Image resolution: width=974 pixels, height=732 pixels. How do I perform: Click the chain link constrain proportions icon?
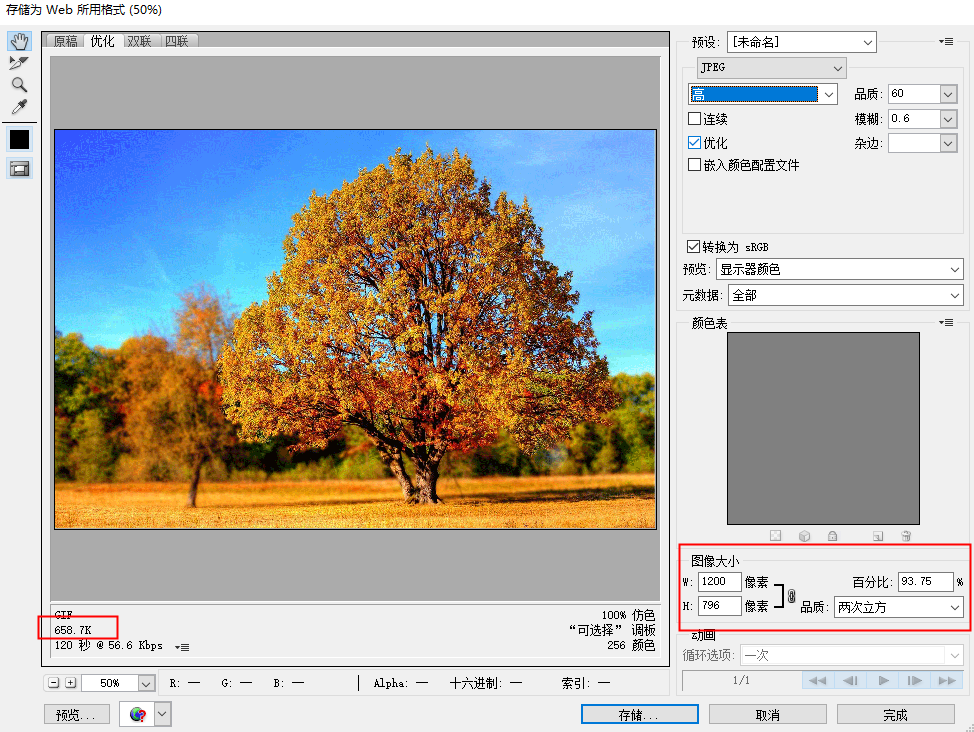tap(791, 597)
